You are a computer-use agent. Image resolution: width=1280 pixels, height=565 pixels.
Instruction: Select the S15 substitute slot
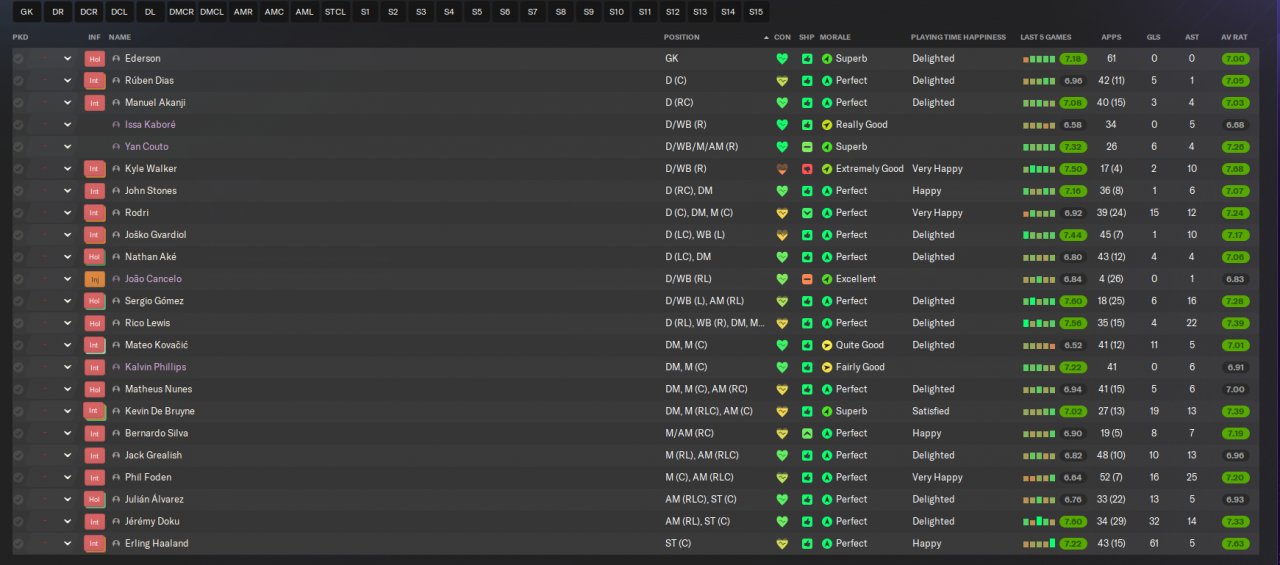click(x=756, y=12)
